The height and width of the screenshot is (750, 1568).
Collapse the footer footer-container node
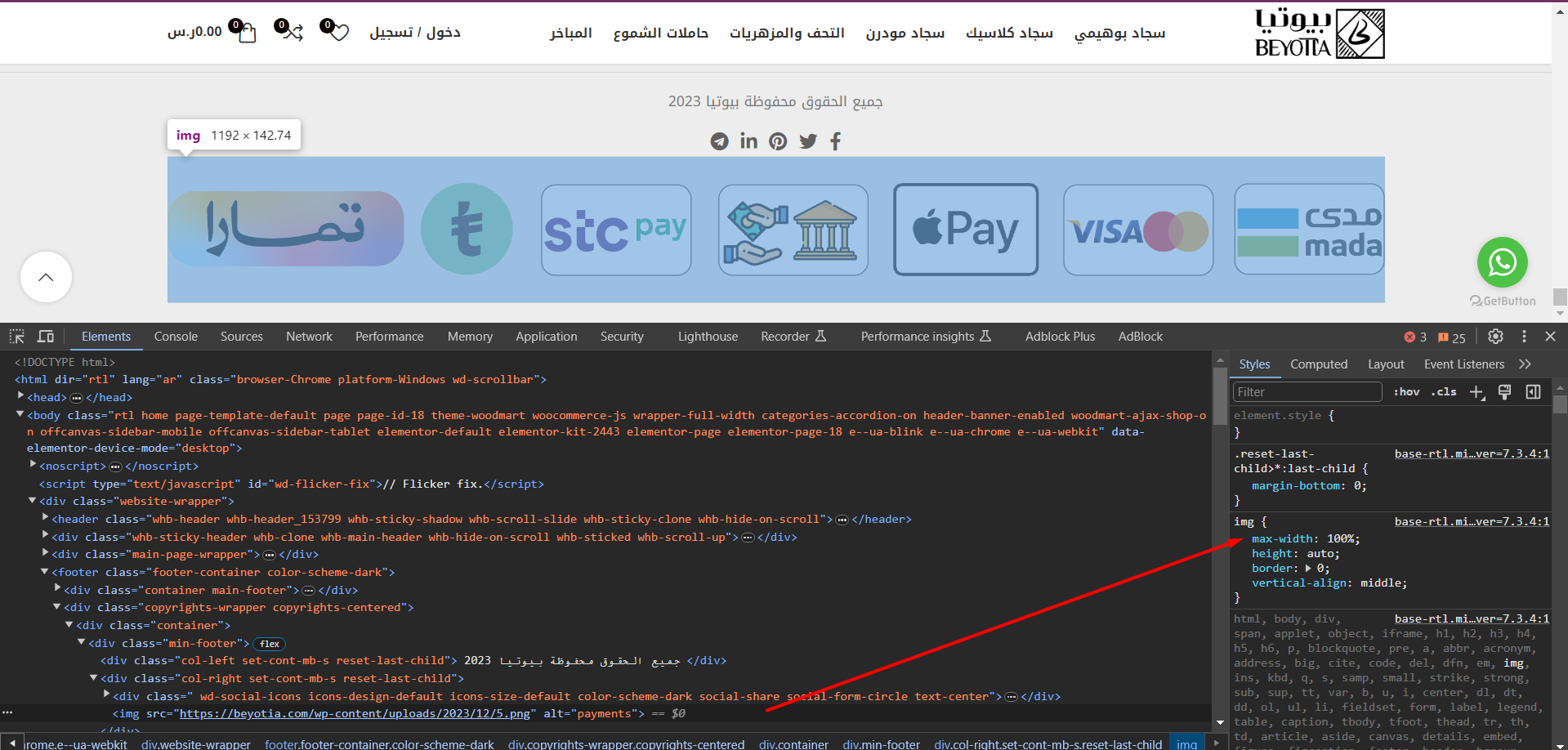point(45,572)
